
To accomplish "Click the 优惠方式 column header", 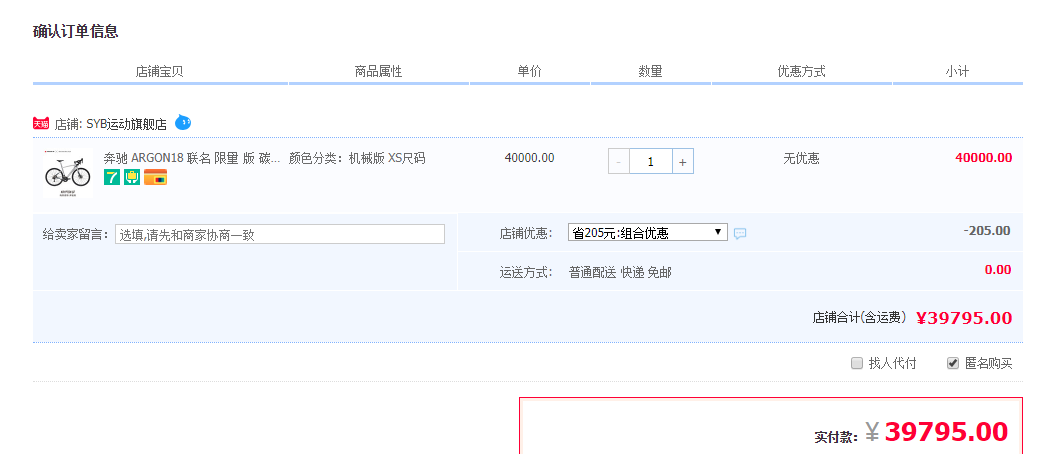I will click(x=802, y=72).
